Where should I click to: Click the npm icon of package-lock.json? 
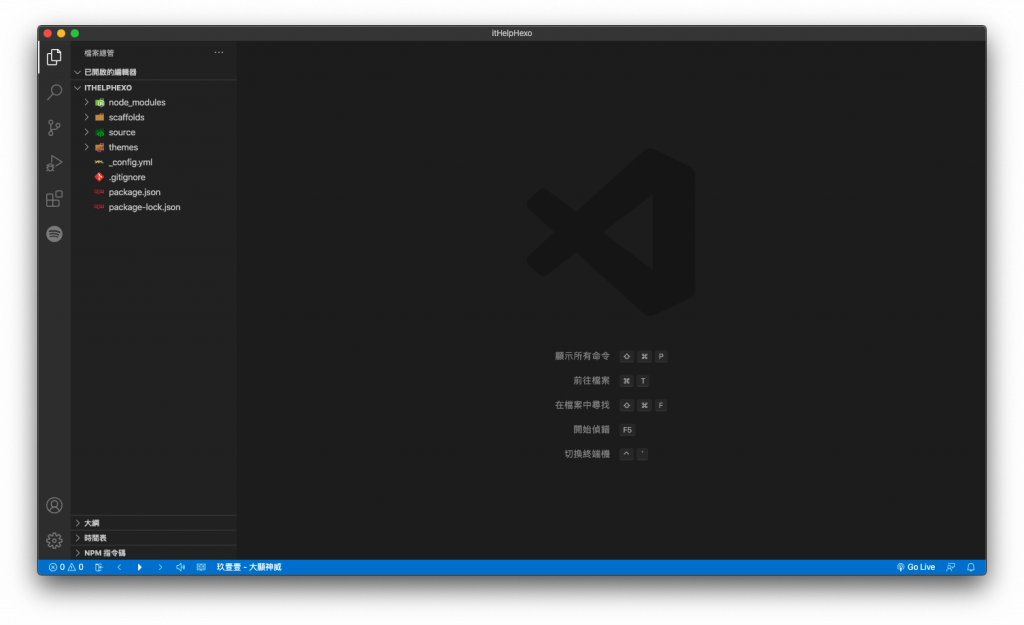tap(99, 207)
